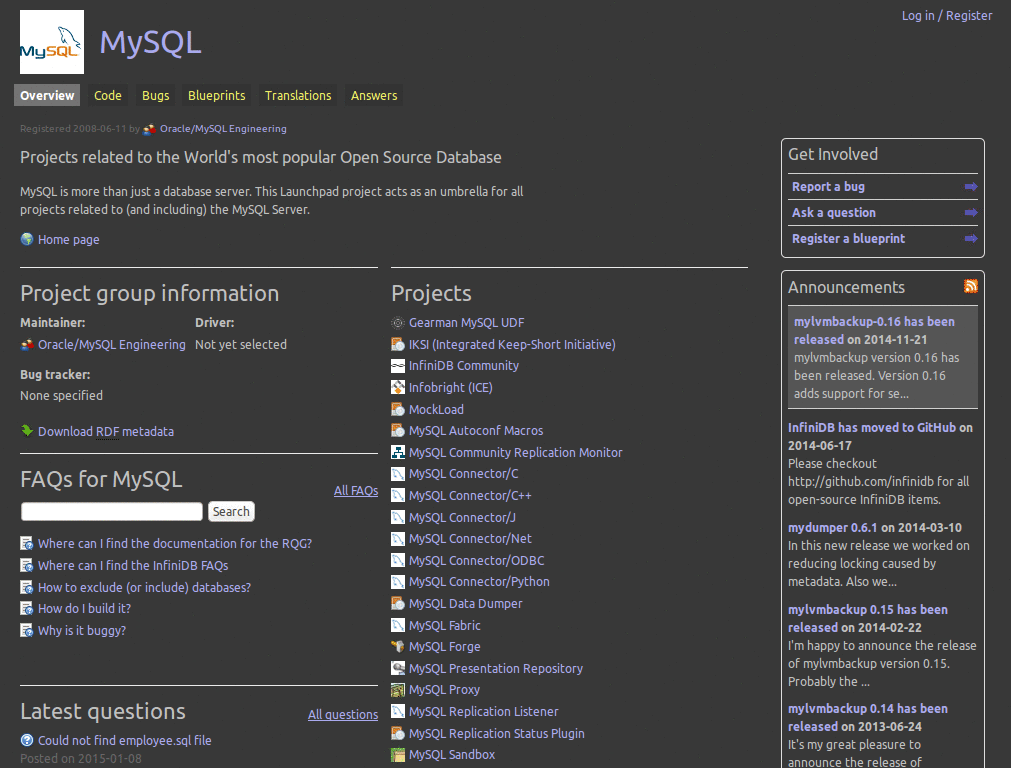Click the MockLoad project icon
This screenshot has height=768, width=1024.
pos(398,409)
